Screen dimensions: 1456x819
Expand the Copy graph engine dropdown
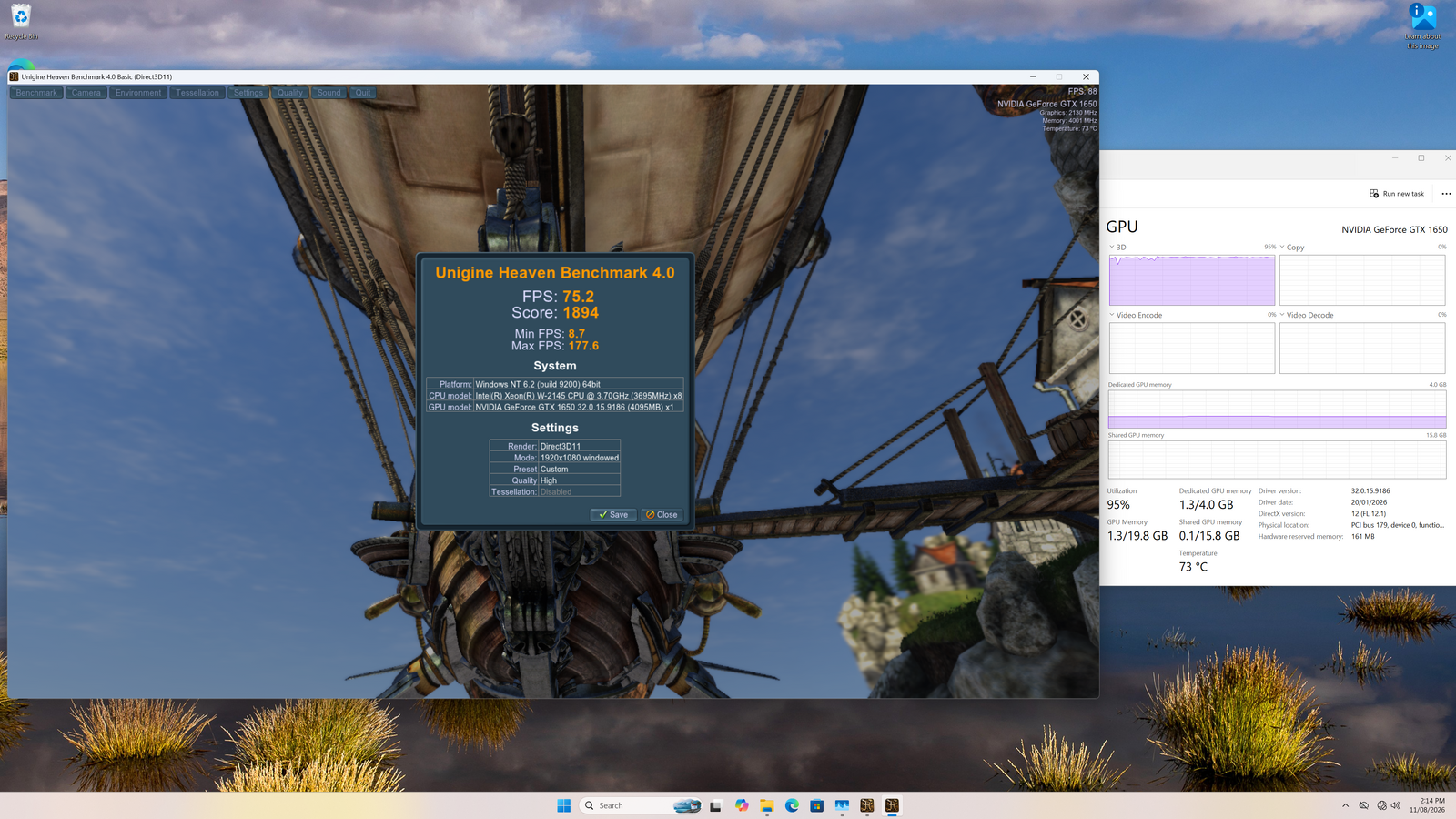1282,247
